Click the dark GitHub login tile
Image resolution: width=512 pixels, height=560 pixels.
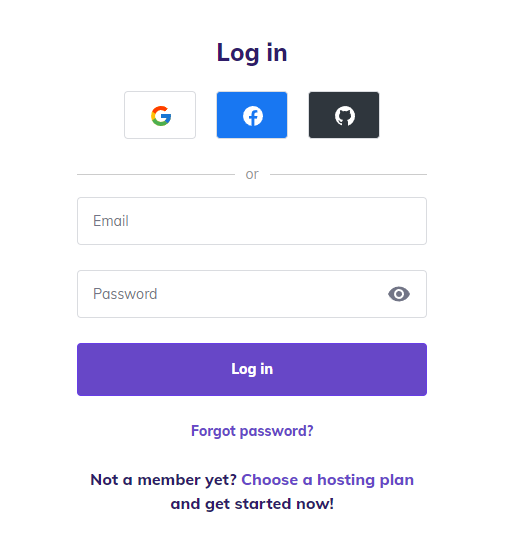point(344,115)
